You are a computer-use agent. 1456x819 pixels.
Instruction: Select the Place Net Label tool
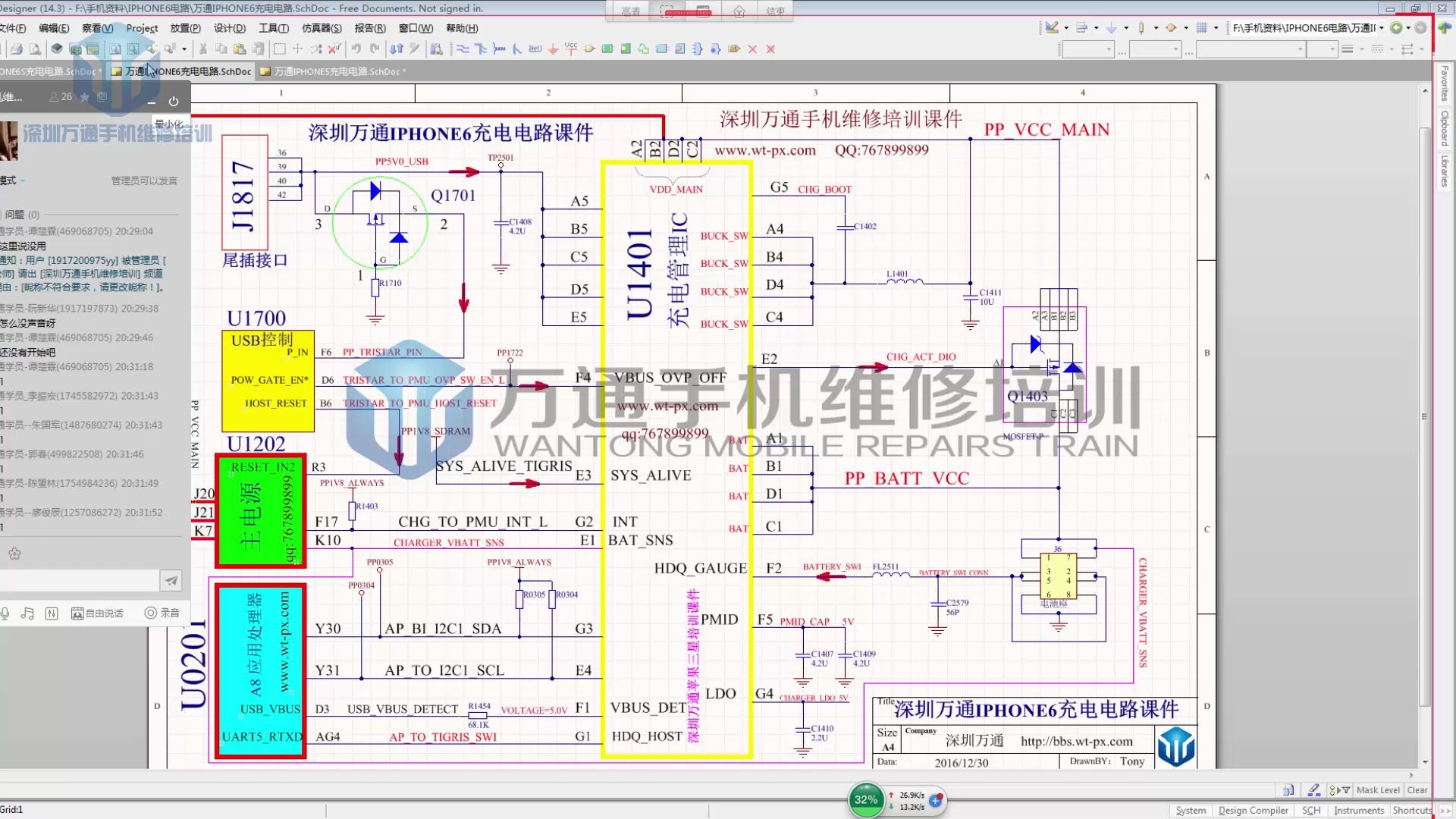535,49
